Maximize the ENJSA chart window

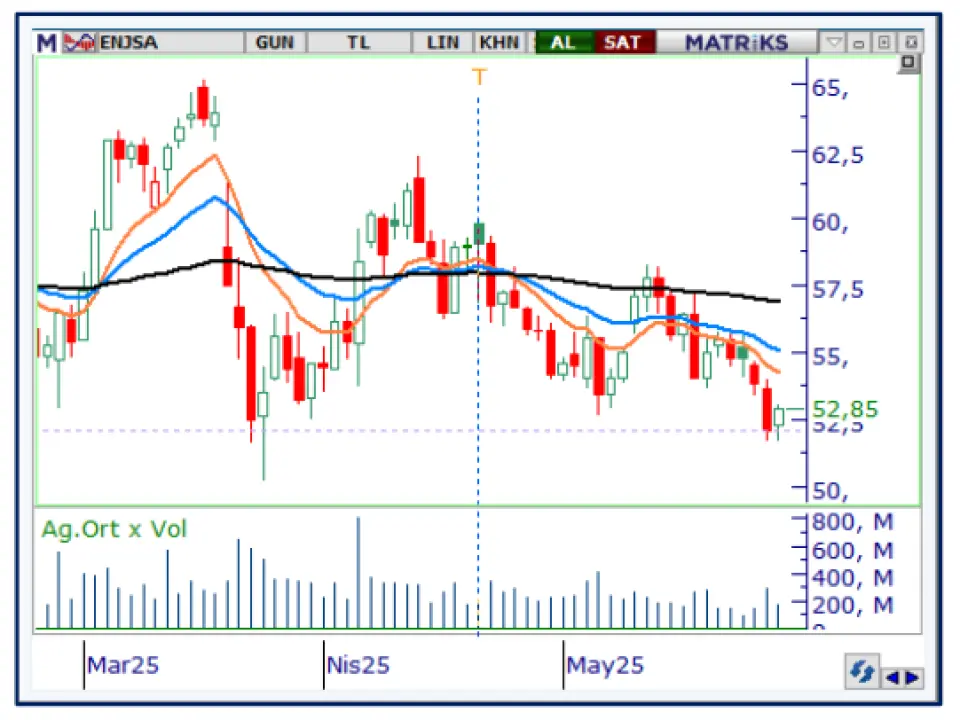(x=884, y=43)
